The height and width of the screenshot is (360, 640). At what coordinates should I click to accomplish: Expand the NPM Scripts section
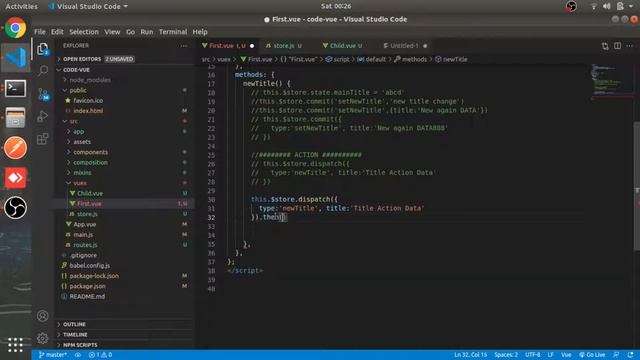coord(124,345)
